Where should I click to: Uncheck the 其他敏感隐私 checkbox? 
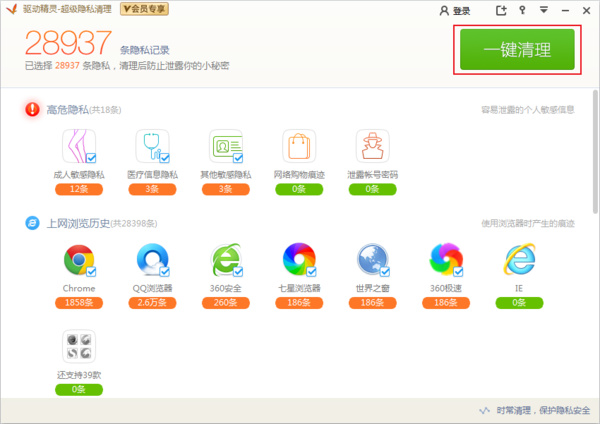tap(238, 158)
